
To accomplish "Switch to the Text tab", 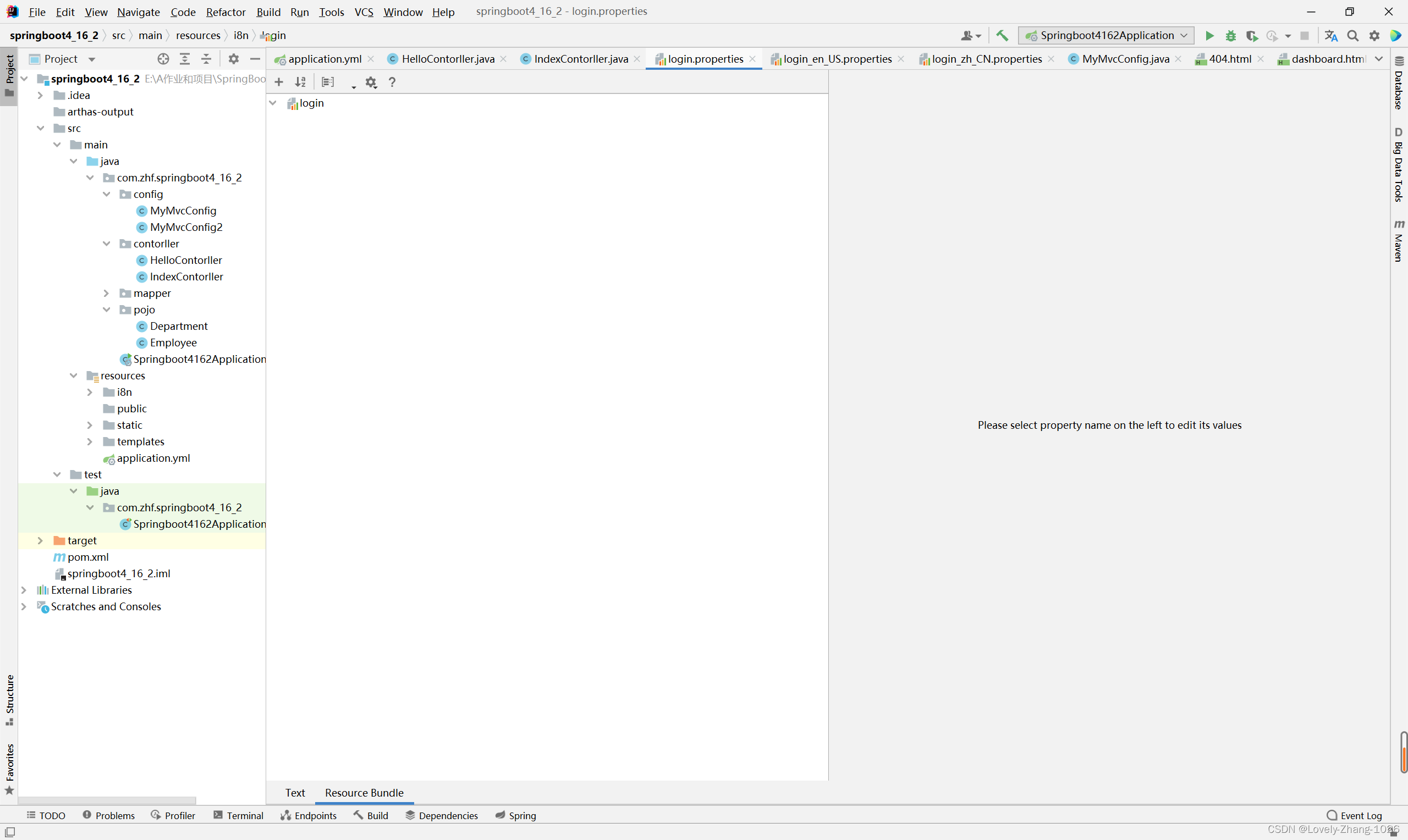I will (x=295, y=793).
